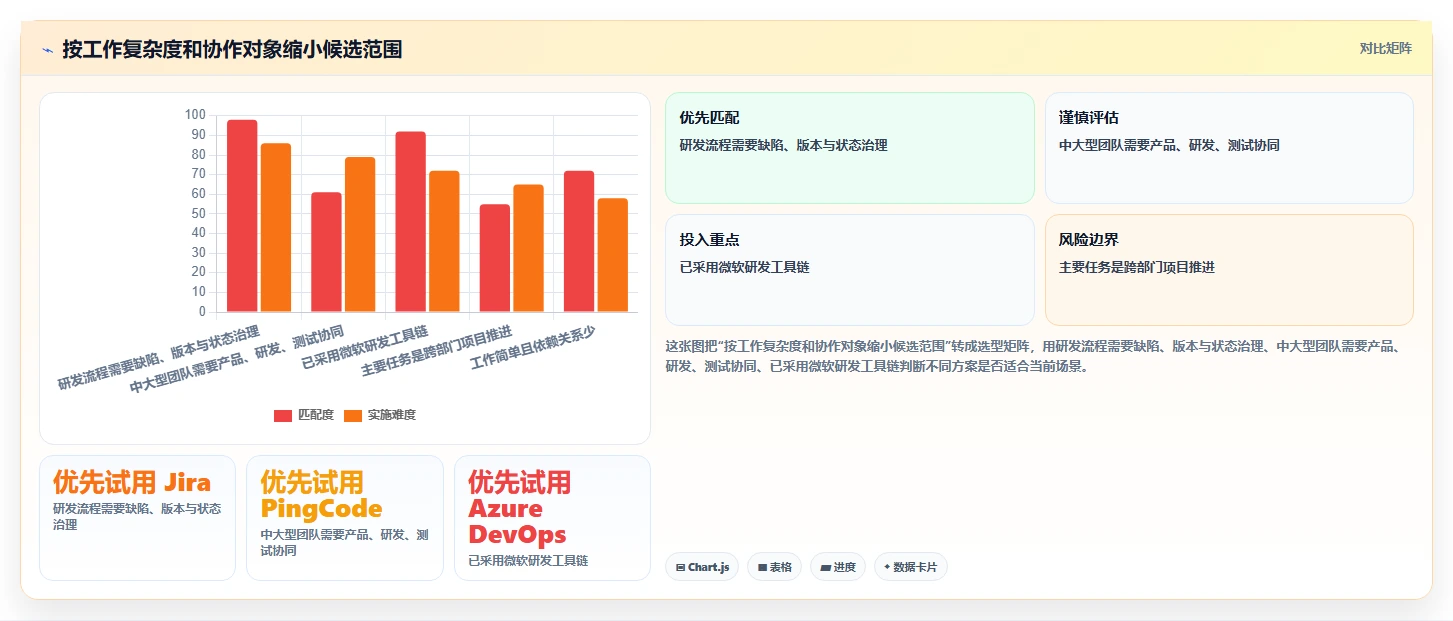The height and width of the screenshot is (621, 1453).
Task: Click the 表格 tag
Action: pos(774,567)
